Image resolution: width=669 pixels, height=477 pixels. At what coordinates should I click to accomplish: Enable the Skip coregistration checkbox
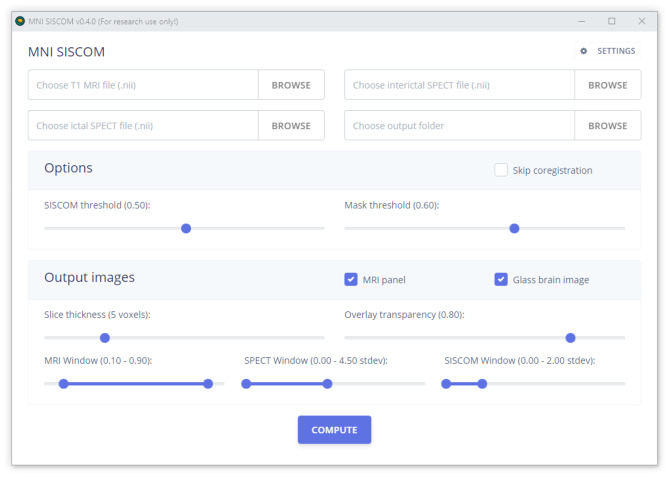pyautogui.click(x=501, y=170)
